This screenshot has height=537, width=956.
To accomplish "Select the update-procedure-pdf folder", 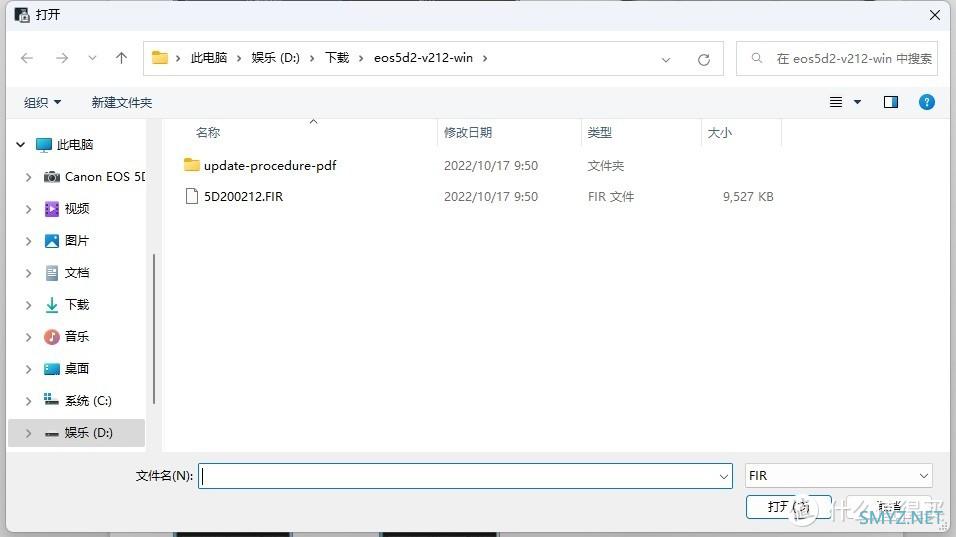I will point(270,165).
